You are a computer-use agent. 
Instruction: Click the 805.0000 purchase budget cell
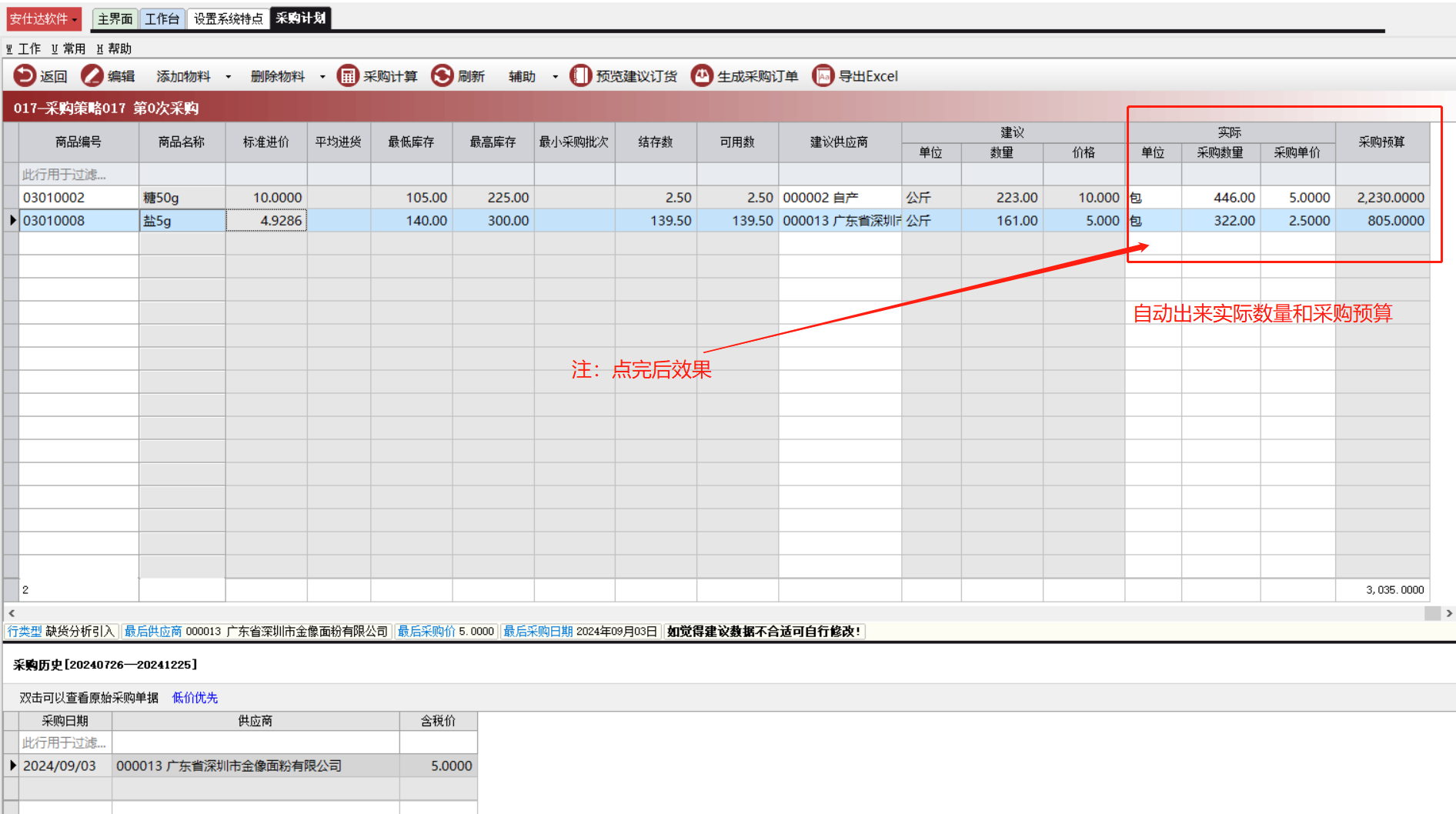coord(1382,221)
